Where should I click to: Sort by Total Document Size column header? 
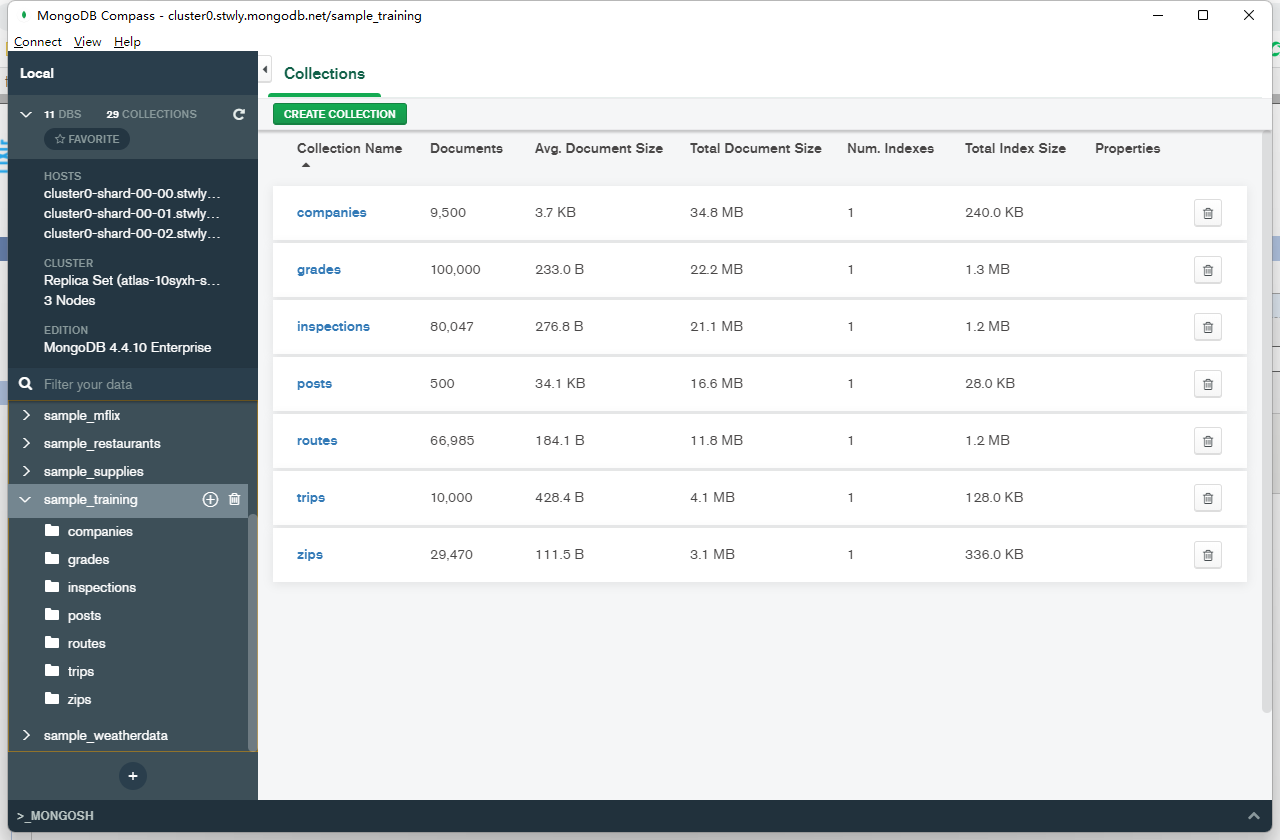(x=756, y=148)
